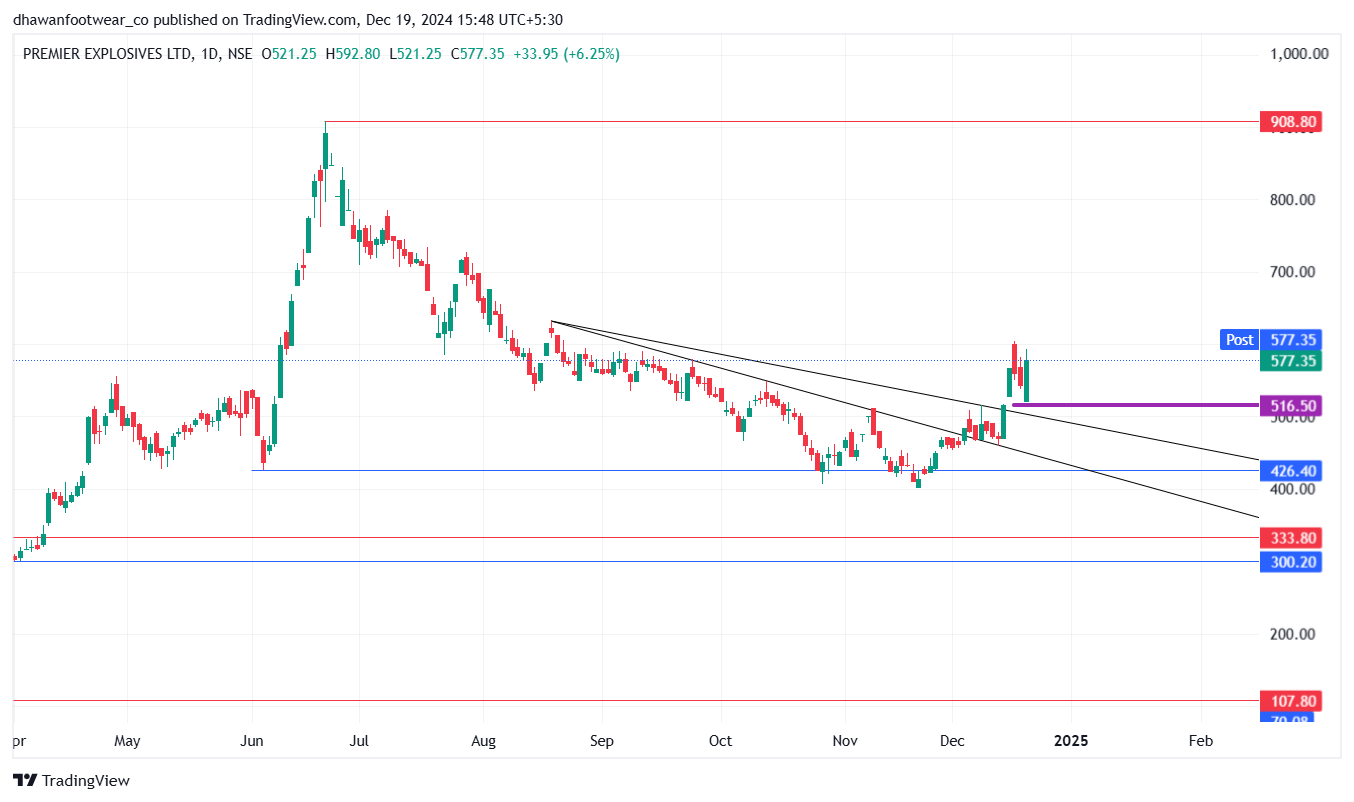Click the green 577.35 last price label
This screenshot has width=1354, height=802.
pyautogui.click(x=1290, y=361)
